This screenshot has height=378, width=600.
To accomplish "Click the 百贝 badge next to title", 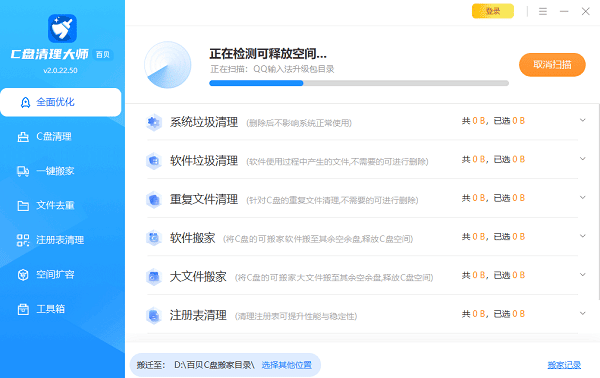I will tap(103, 55).
